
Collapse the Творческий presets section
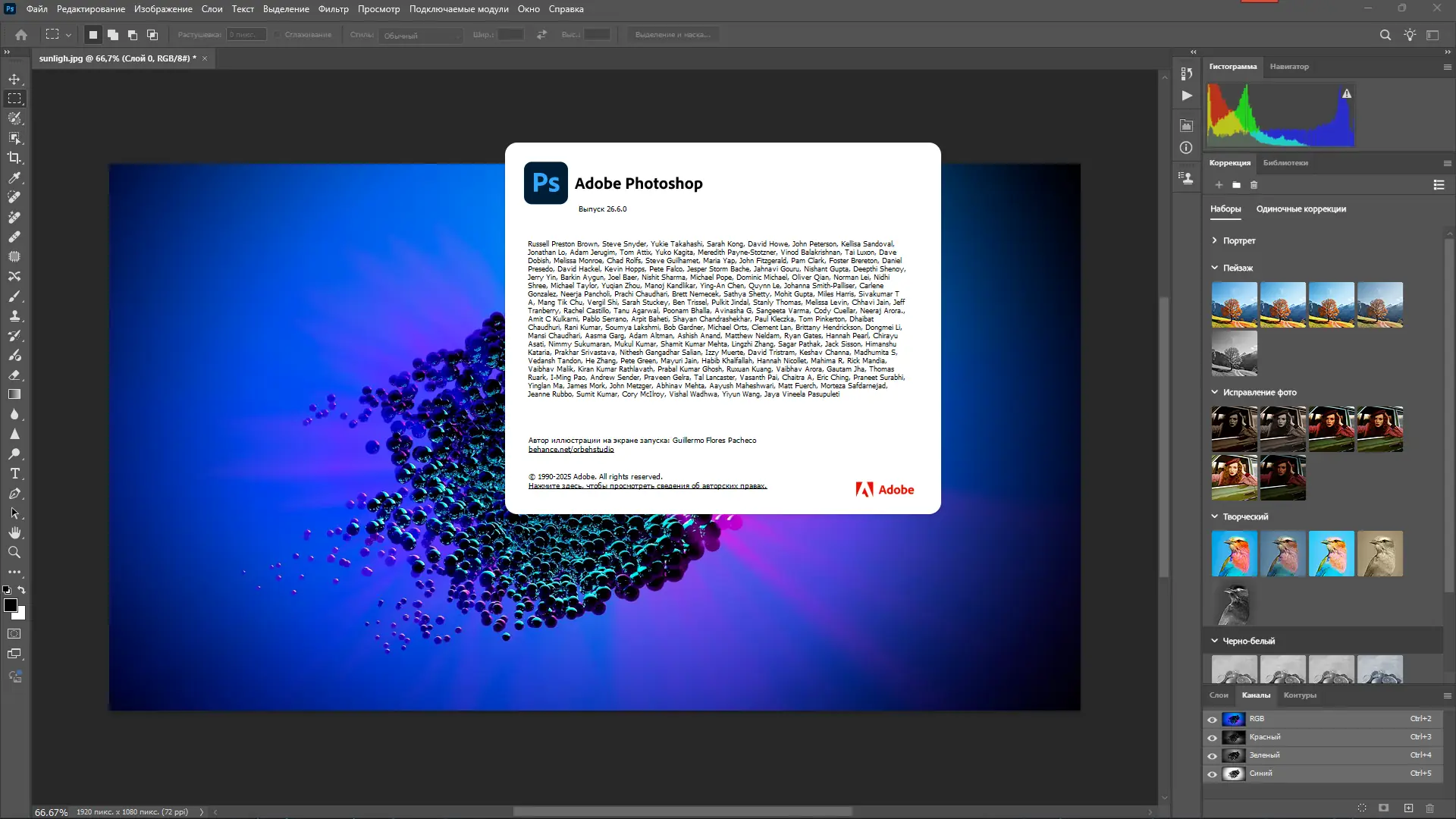click(x=1215, y=516)
